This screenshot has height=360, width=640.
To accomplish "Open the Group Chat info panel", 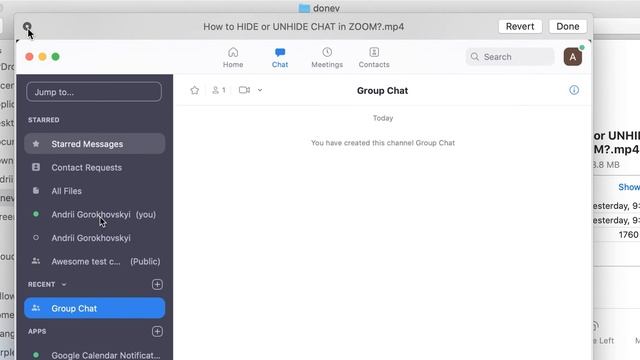I will pyautogui.click(x=574, y=90).
